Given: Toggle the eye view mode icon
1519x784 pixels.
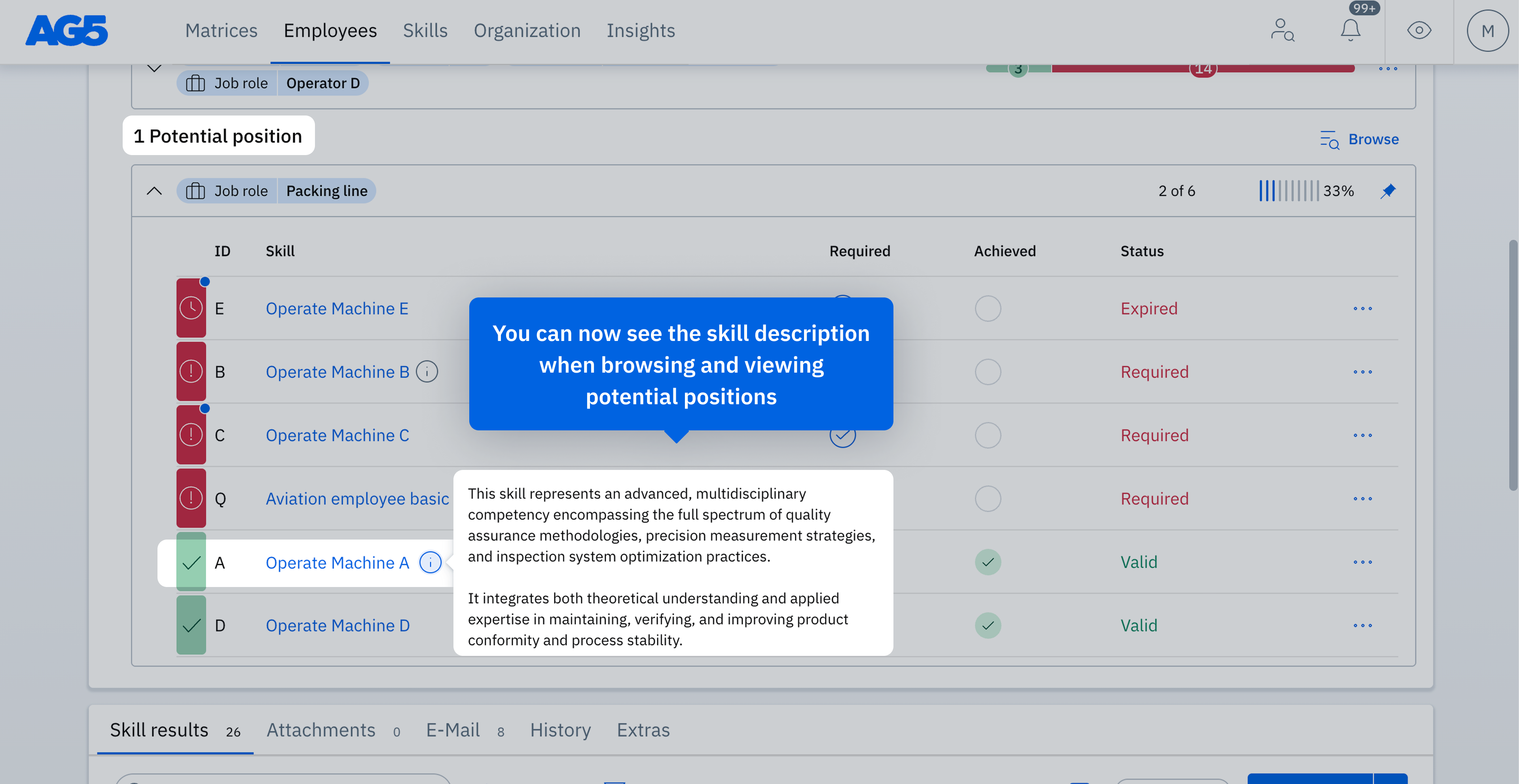Looking at the screenshot, I should (1419, 30).
